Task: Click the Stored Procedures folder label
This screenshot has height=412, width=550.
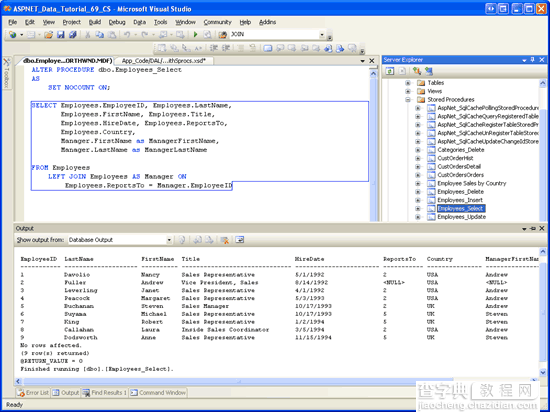Action: [x=451, y=100]
